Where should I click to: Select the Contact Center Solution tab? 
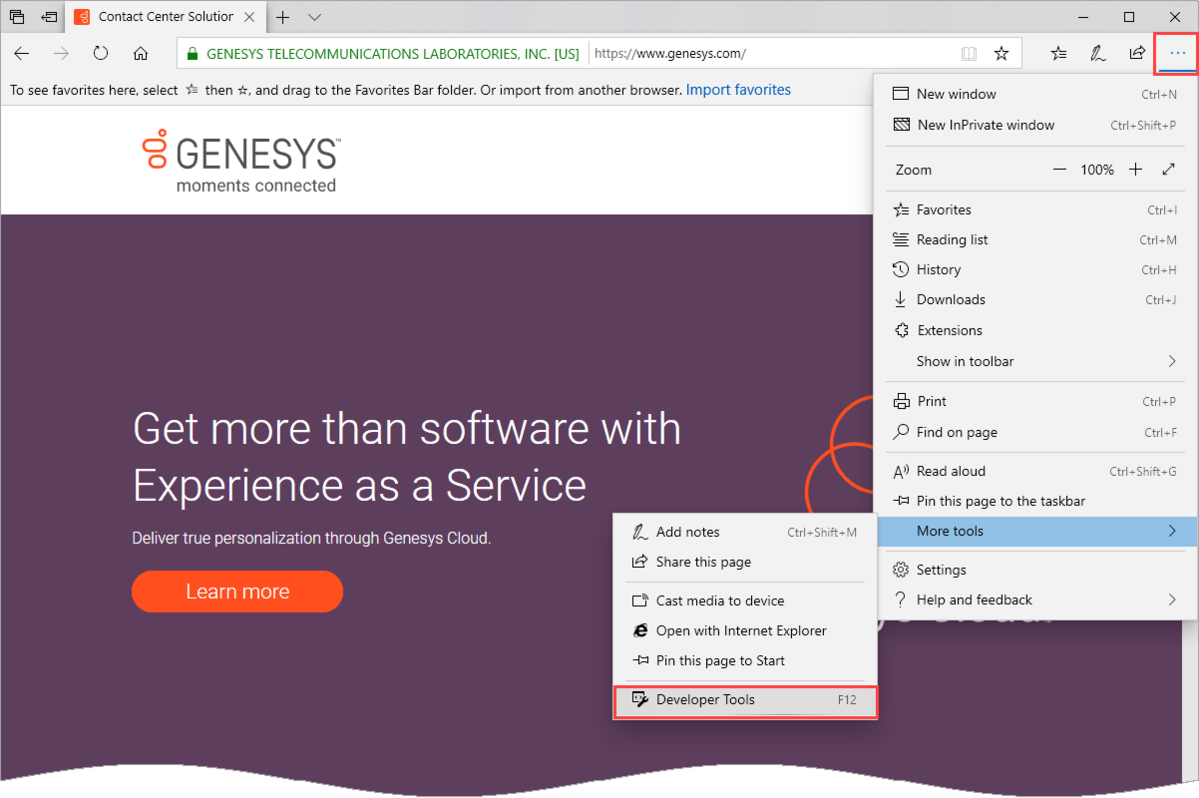pos(165,17)
